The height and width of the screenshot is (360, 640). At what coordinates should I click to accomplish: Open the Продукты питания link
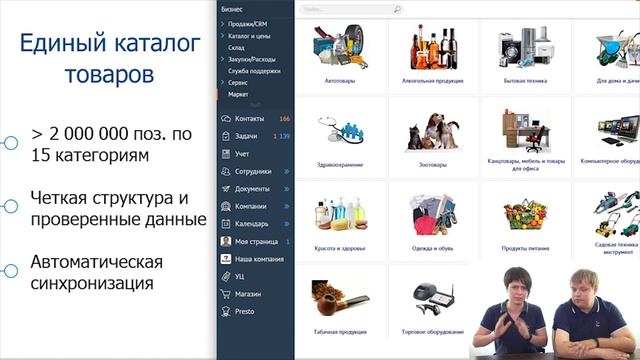[525, 248]
